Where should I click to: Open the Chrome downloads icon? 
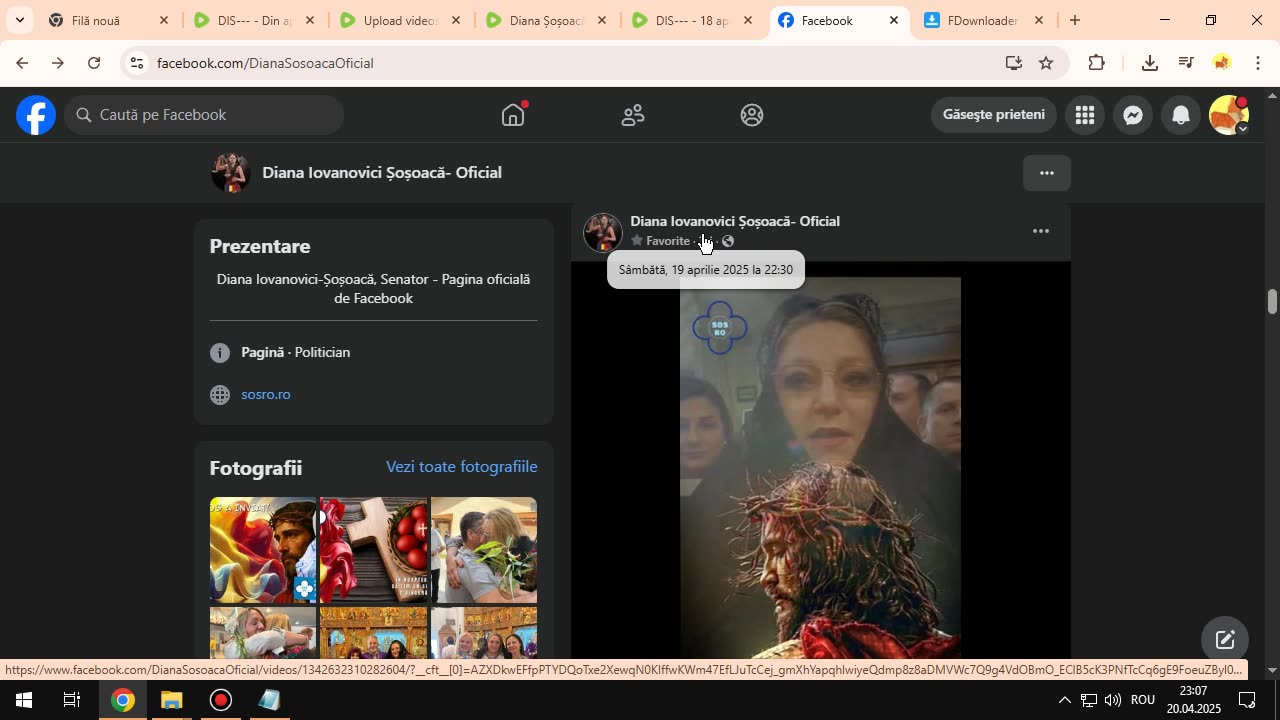point(1150,63)
